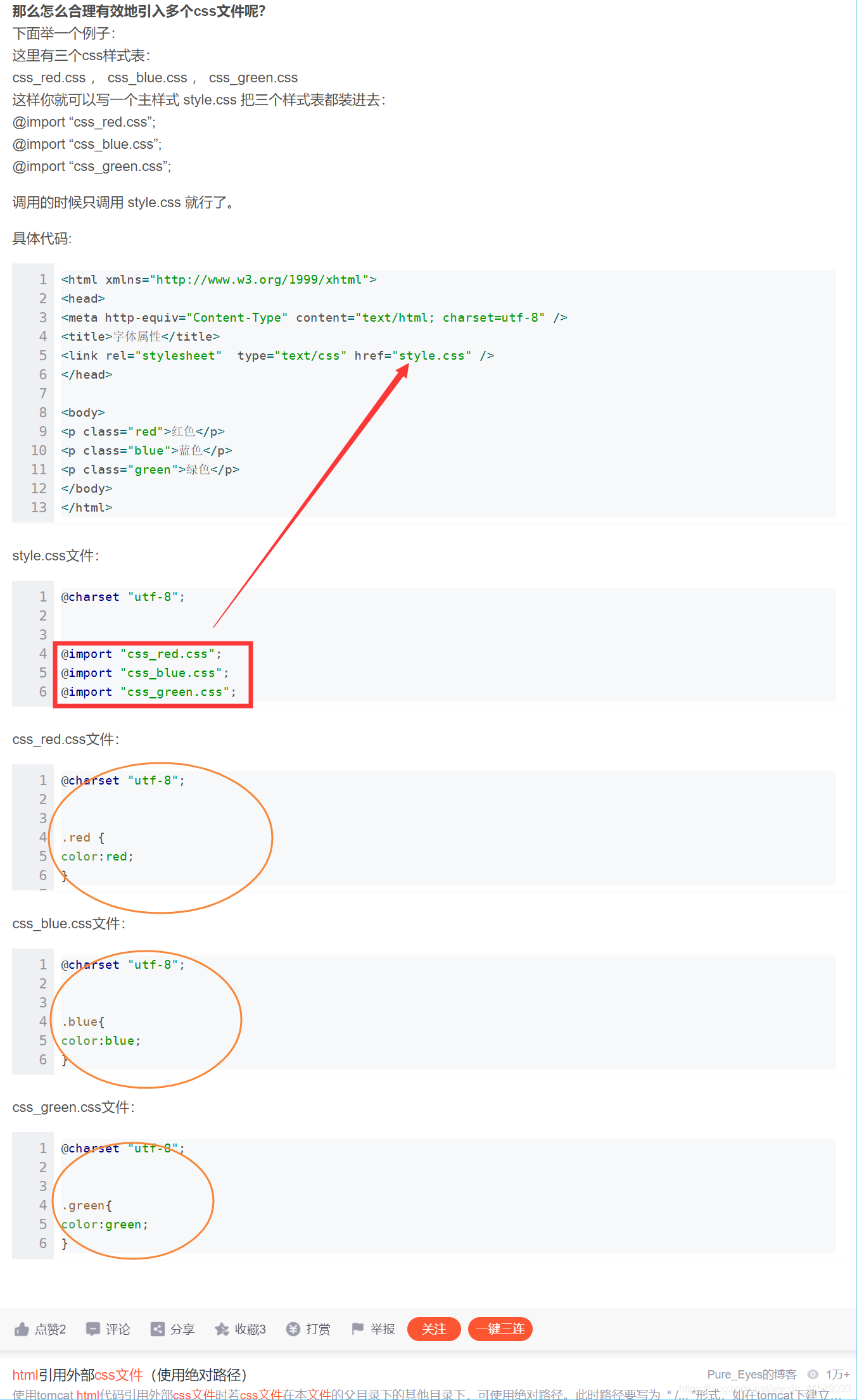Click the css_red.css文件: label
857x1400 pixels.
click(x=66, y=740)
